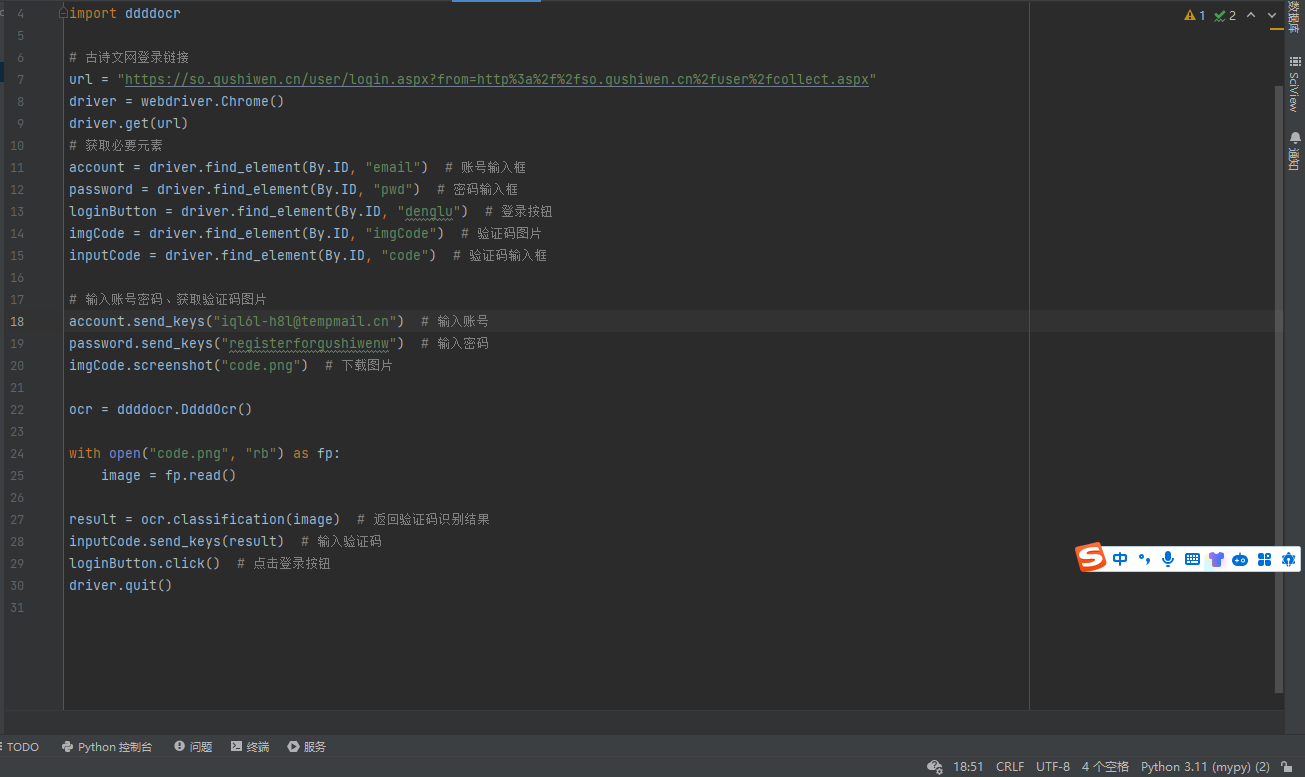Click line number 22 in gutter

pos(17,409)
